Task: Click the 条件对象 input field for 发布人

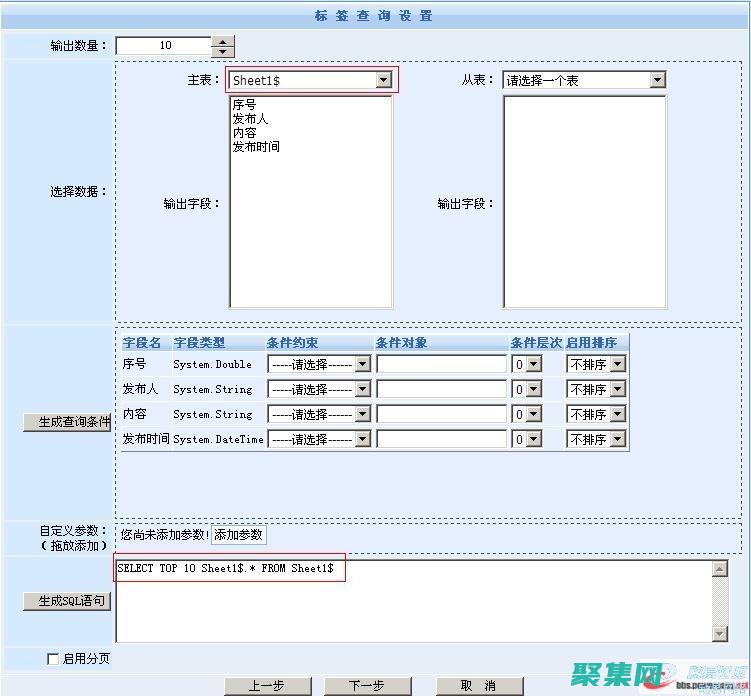Action: (x=441, y=389)
